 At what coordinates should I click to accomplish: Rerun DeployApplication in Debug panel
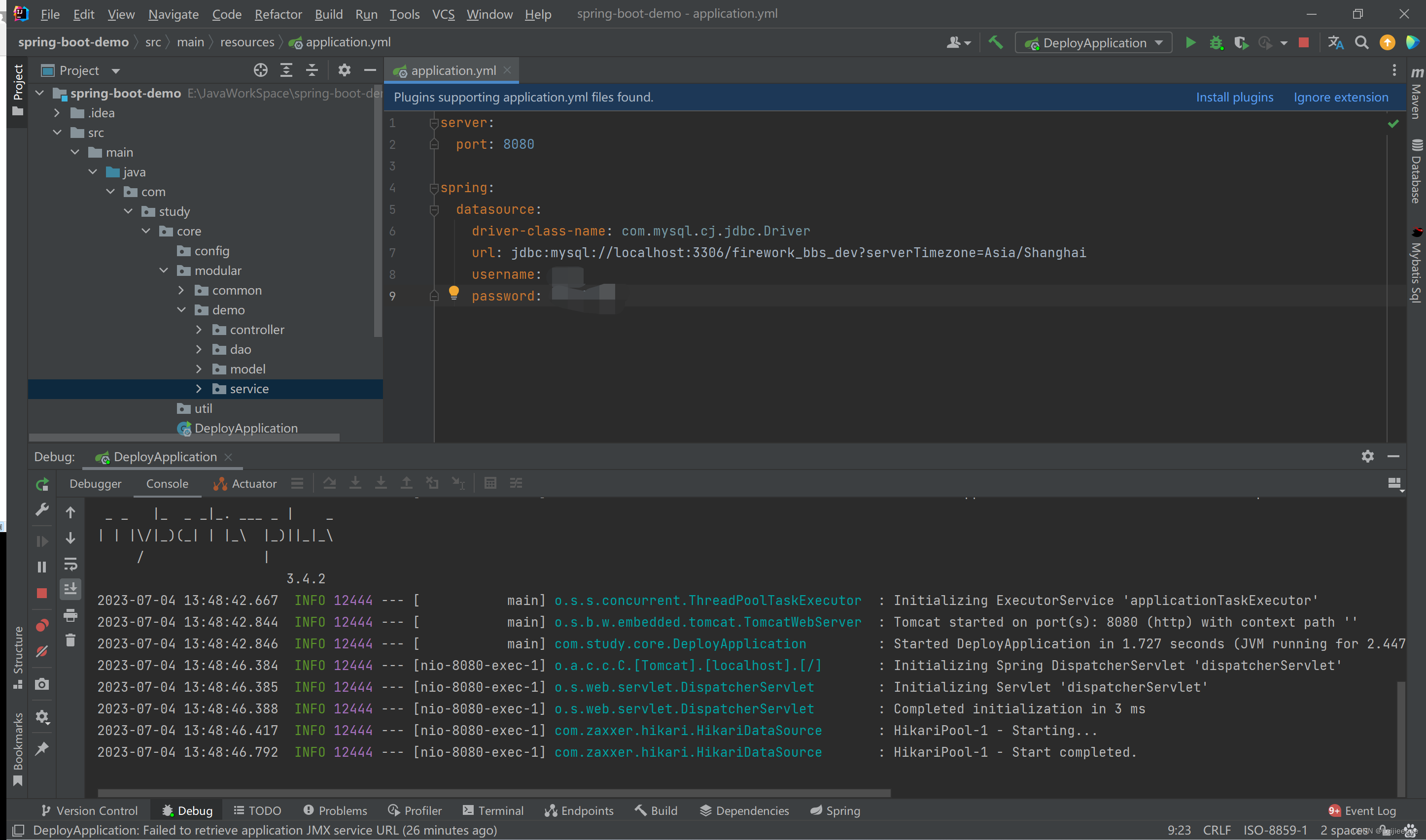(42, 484)
